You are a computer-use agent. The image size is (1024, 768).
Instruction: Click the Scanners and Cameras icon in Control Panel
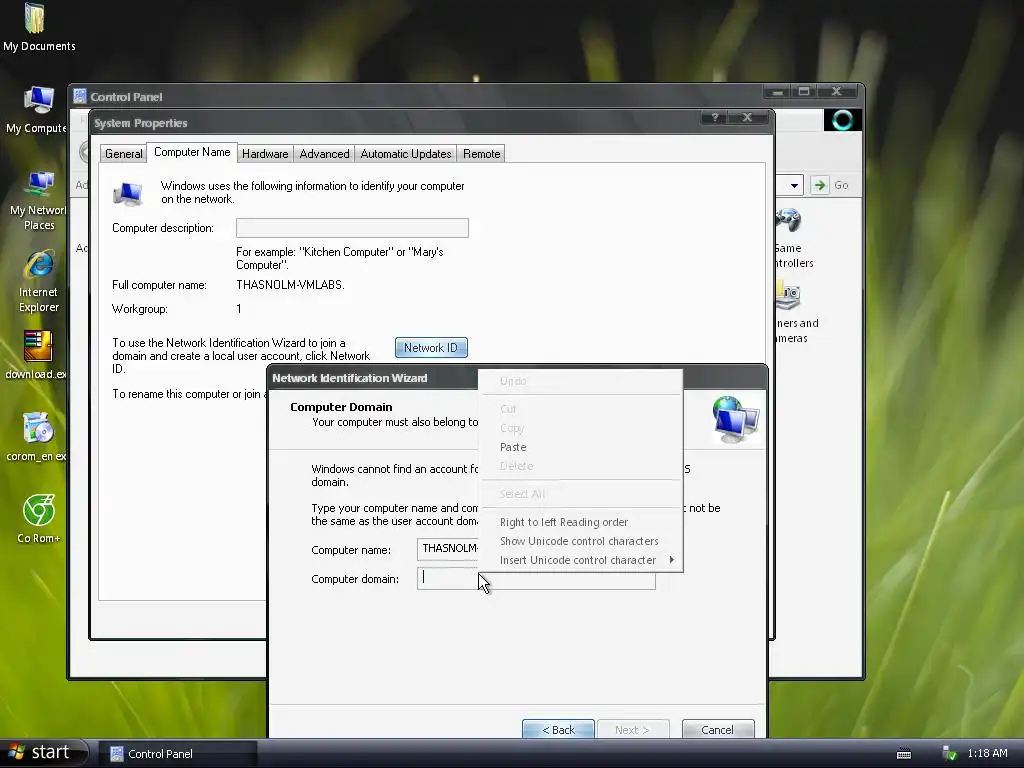[x=788, y=296]
